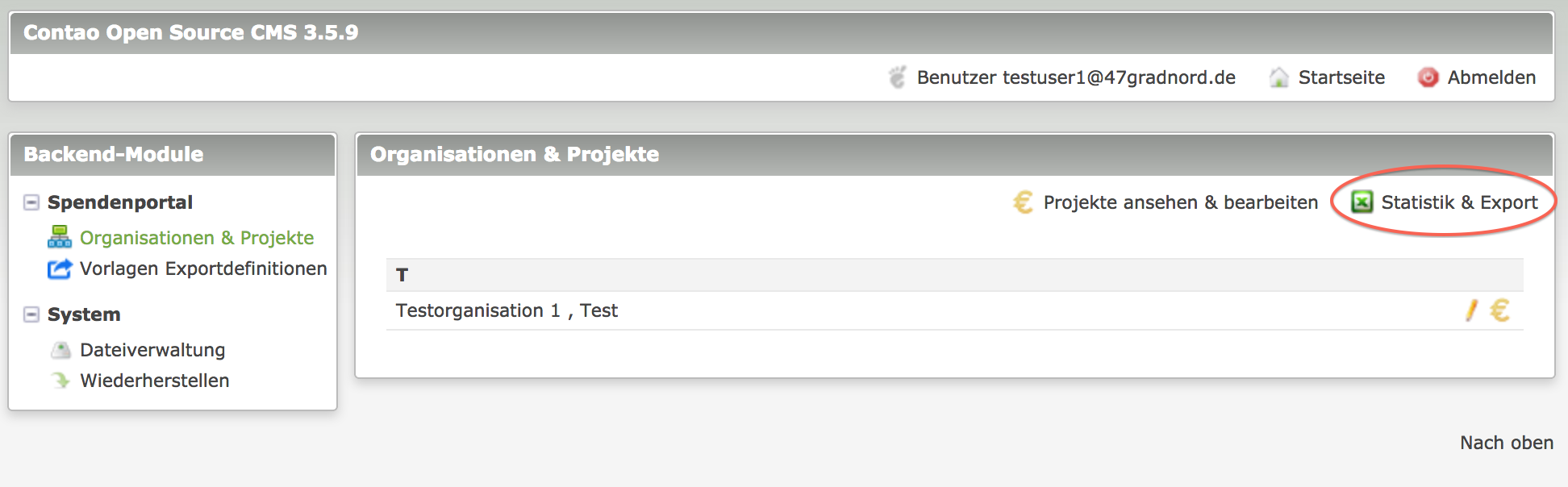The width and height of the screenshot is (1568, 487).
Task: Open Dateiverwaltung in the System section
Action: [152, 350]
